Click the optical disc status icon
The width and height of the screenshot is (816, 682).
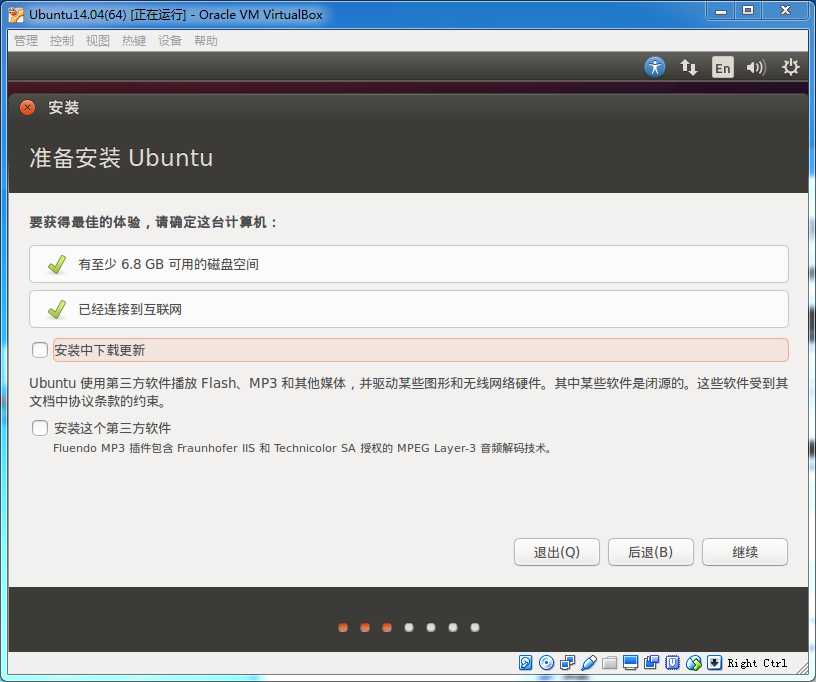546,662
